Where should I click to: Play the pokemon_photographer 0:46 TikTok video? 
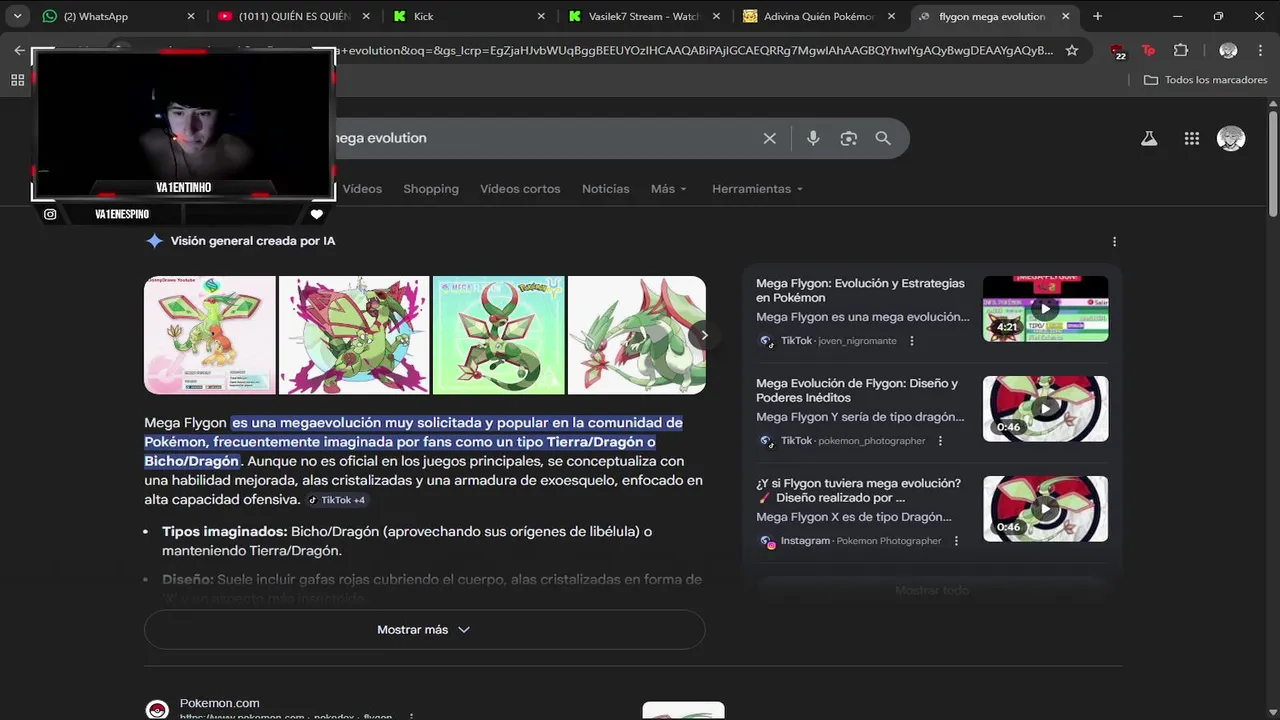coord(1045,409)
